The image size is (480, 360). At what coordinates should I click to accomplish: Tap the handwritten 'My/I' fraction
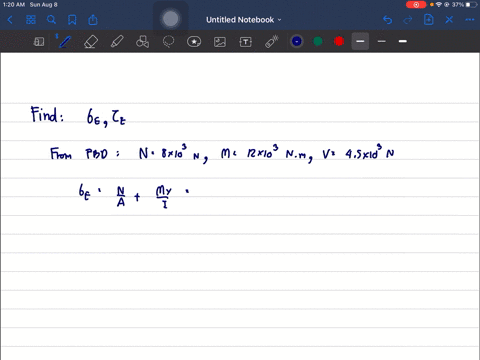click(x=164, y=197)
